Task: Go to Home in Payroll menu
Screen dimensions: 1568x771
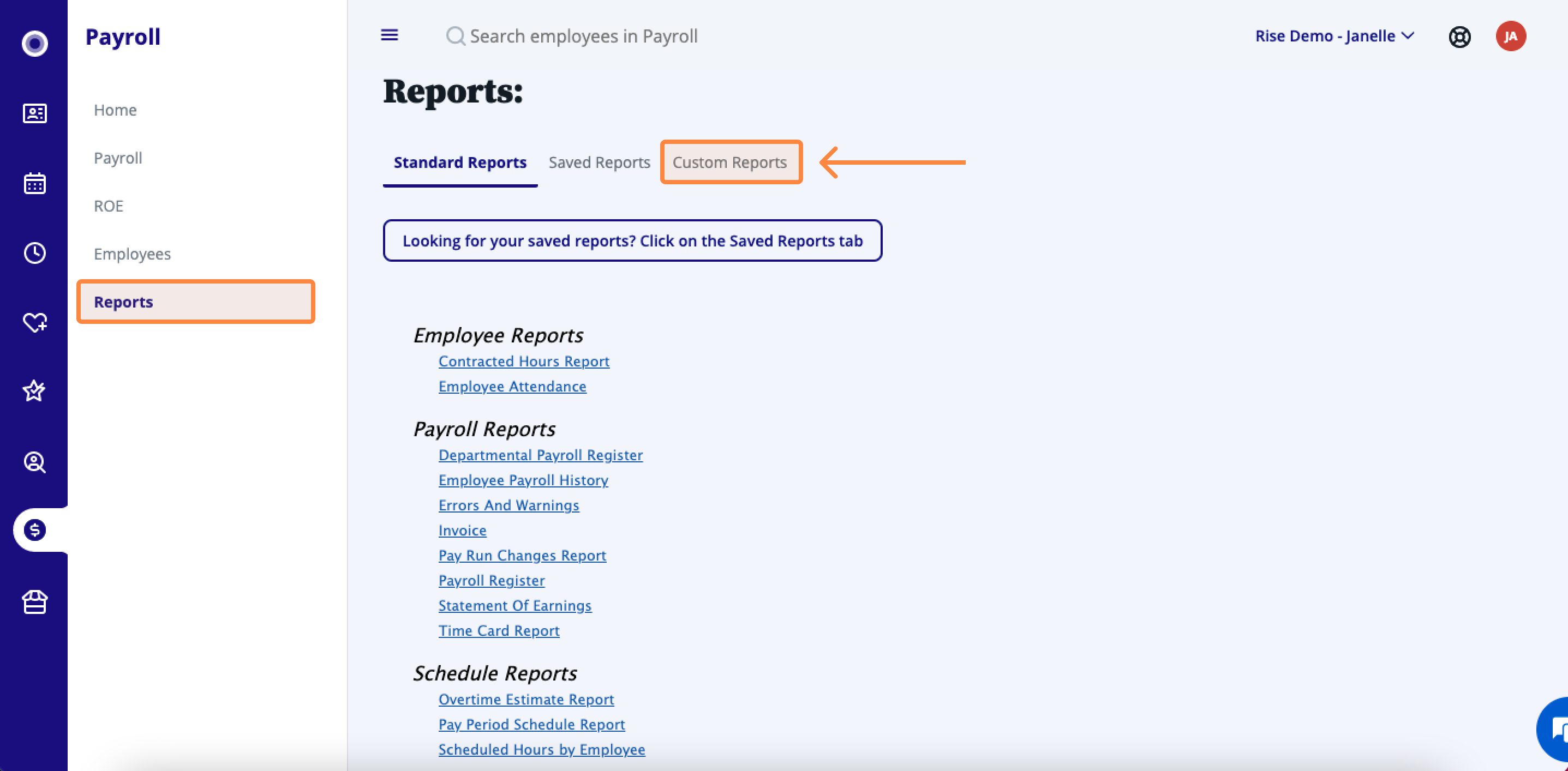Action: tap(115, 110)
